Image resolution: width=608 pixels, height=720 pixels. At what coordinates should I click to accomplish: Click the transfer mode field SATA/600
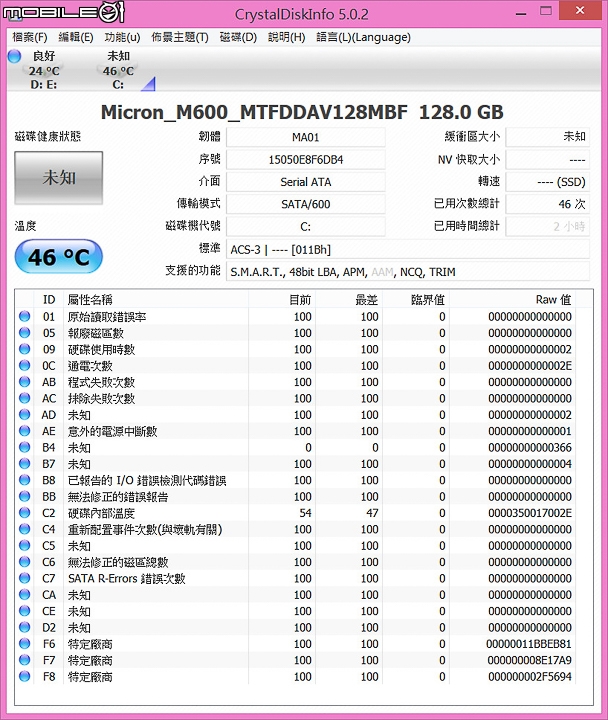point(305,204)
